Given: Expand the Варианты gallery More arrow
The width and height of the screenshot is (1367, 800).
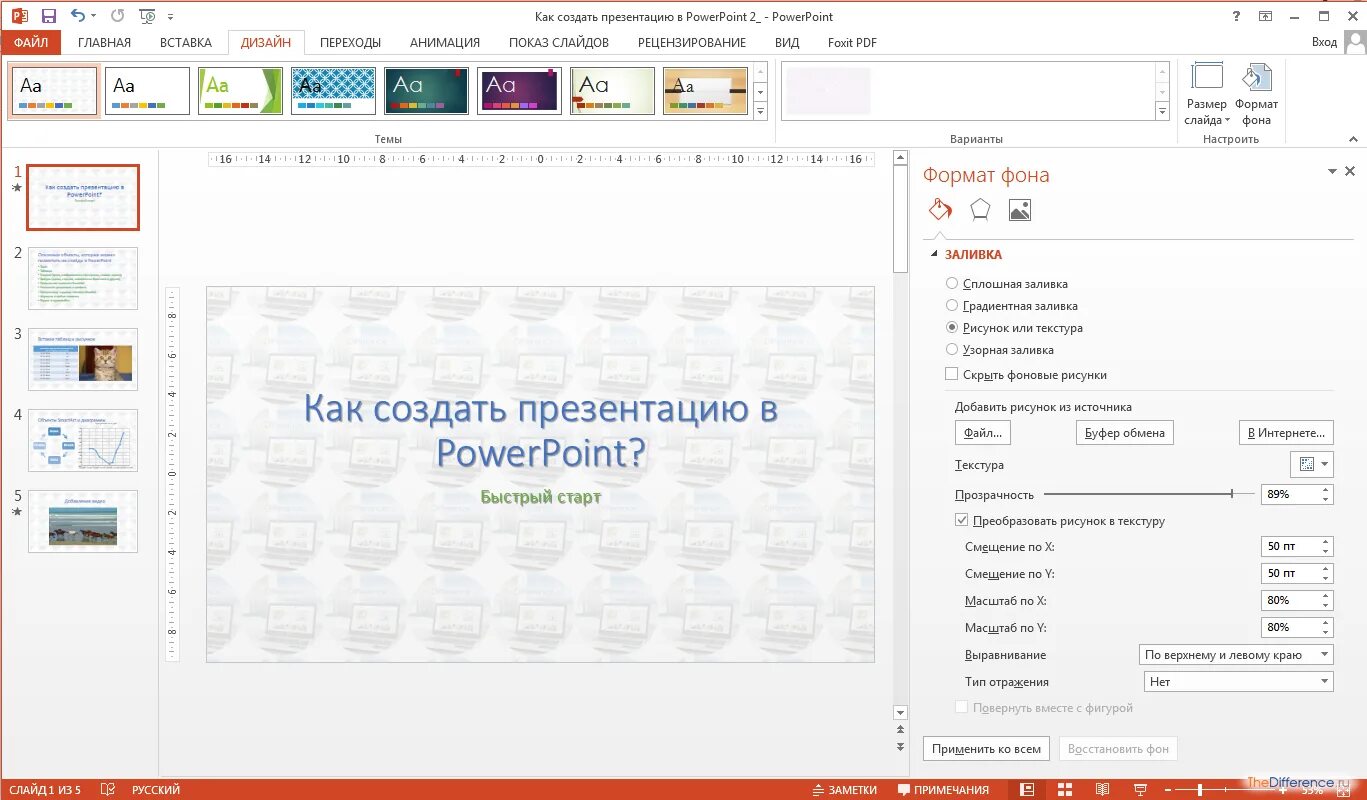Looking at the screenshot, I should tap(1162, 112).
